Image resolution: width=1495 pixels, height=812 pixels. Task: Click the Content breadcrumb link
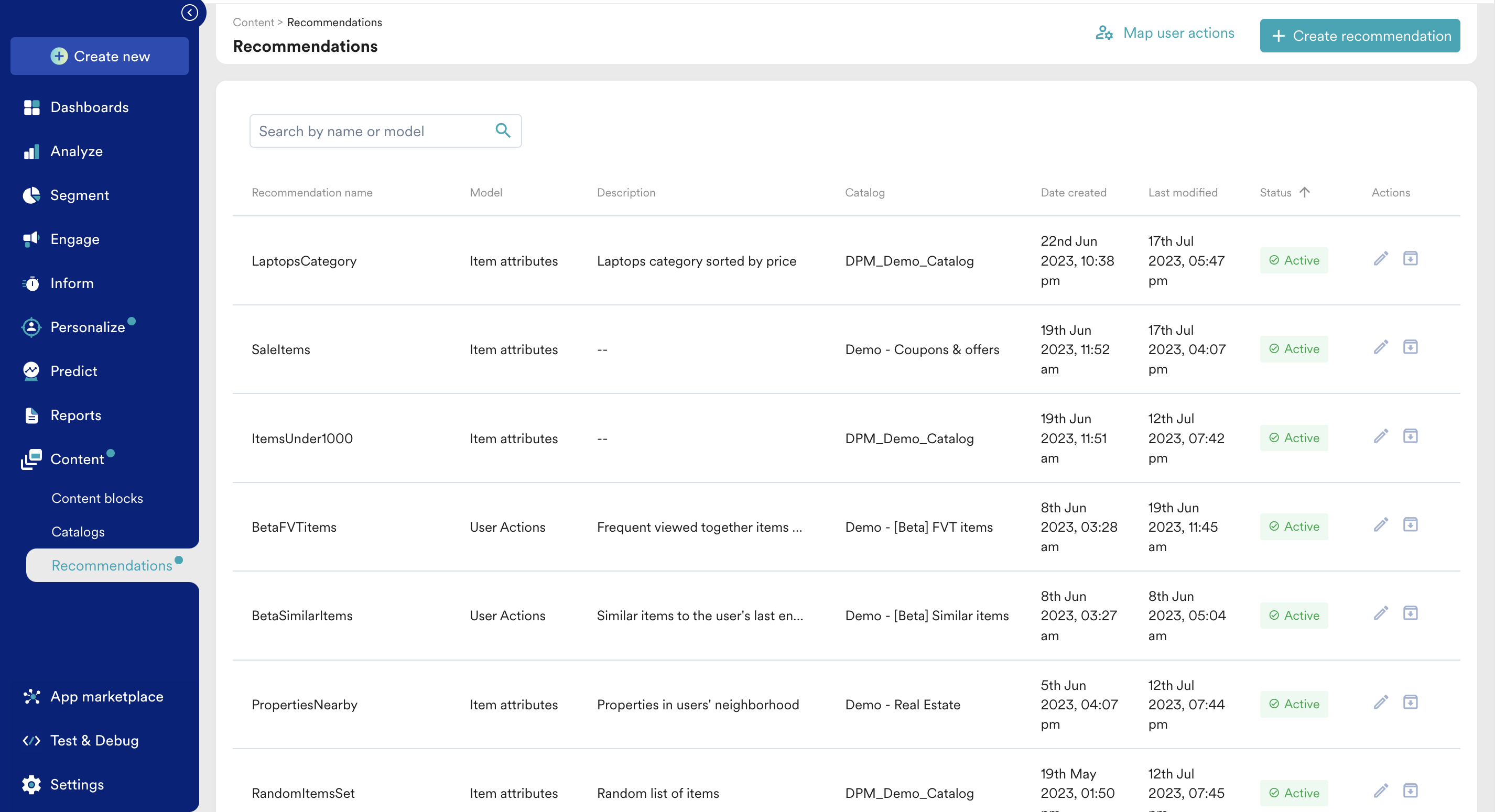(x=253, y=22)
